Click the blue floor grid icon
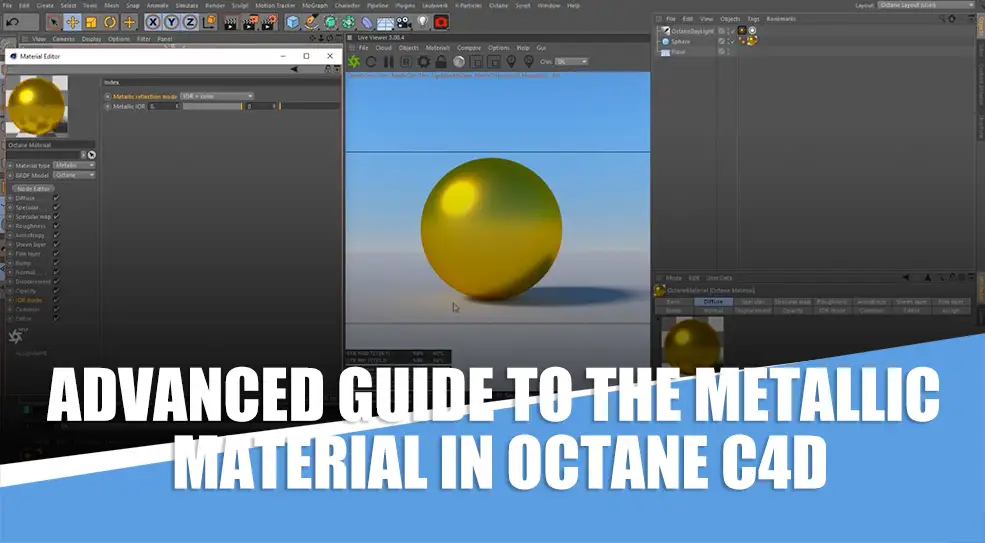 [385, 23]
